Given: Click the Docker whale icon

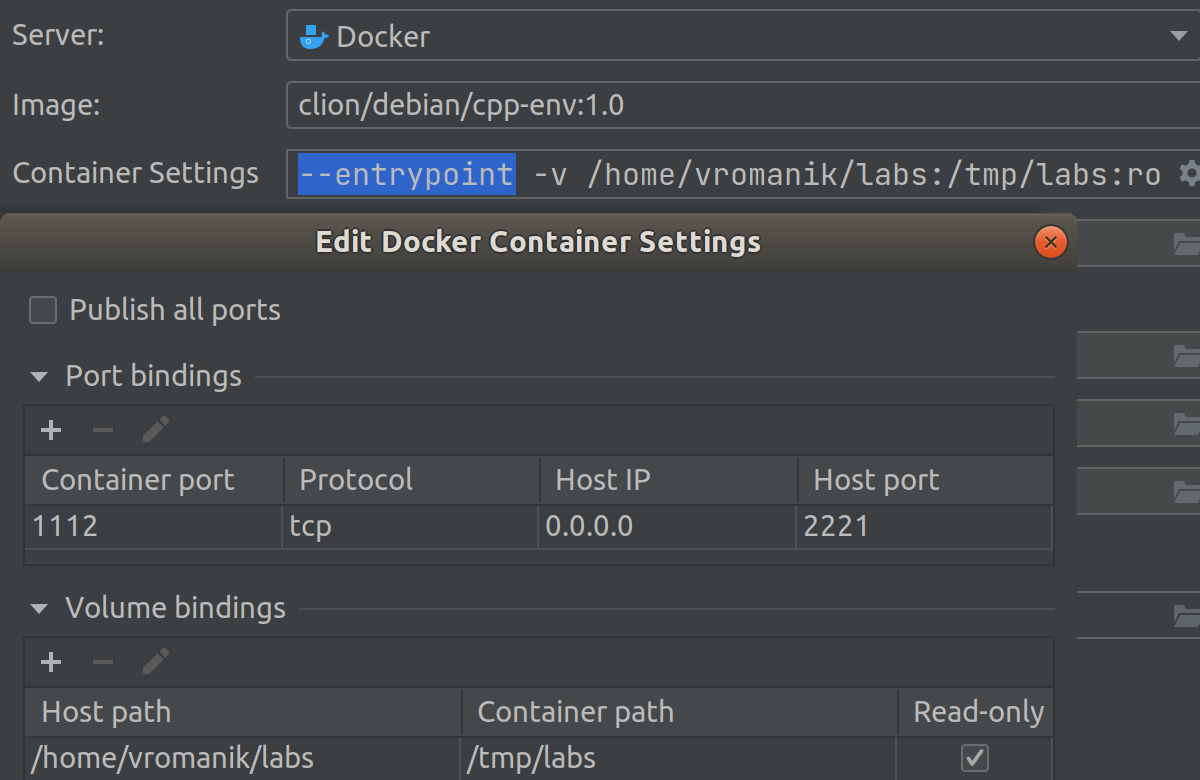Looking at the screenshot, I should [x=314, y=37].
